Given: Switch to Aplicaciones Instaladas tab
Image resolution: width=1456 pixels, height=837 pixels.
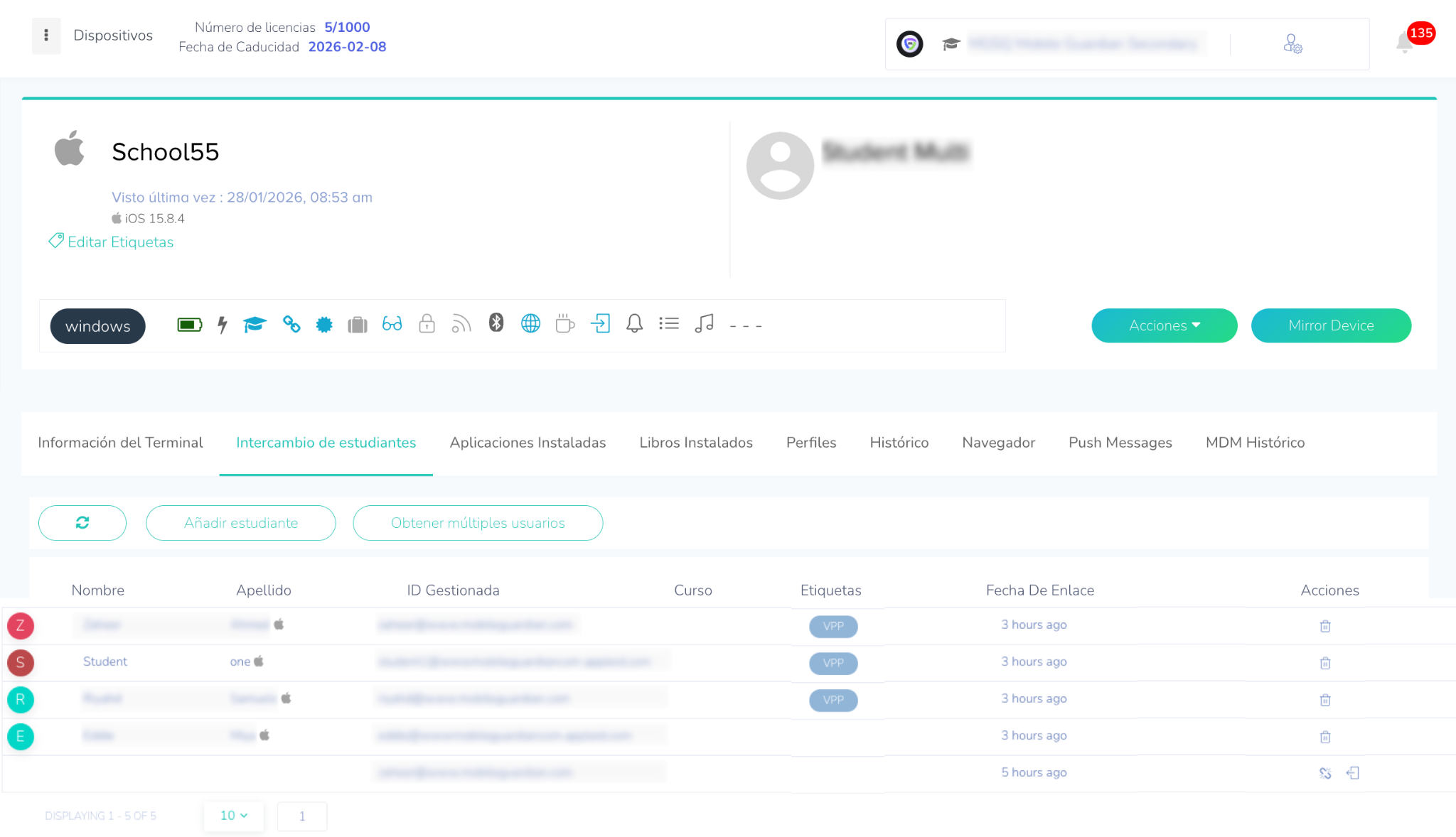Looking at the screenshot, I should click(x=528, y=443).
